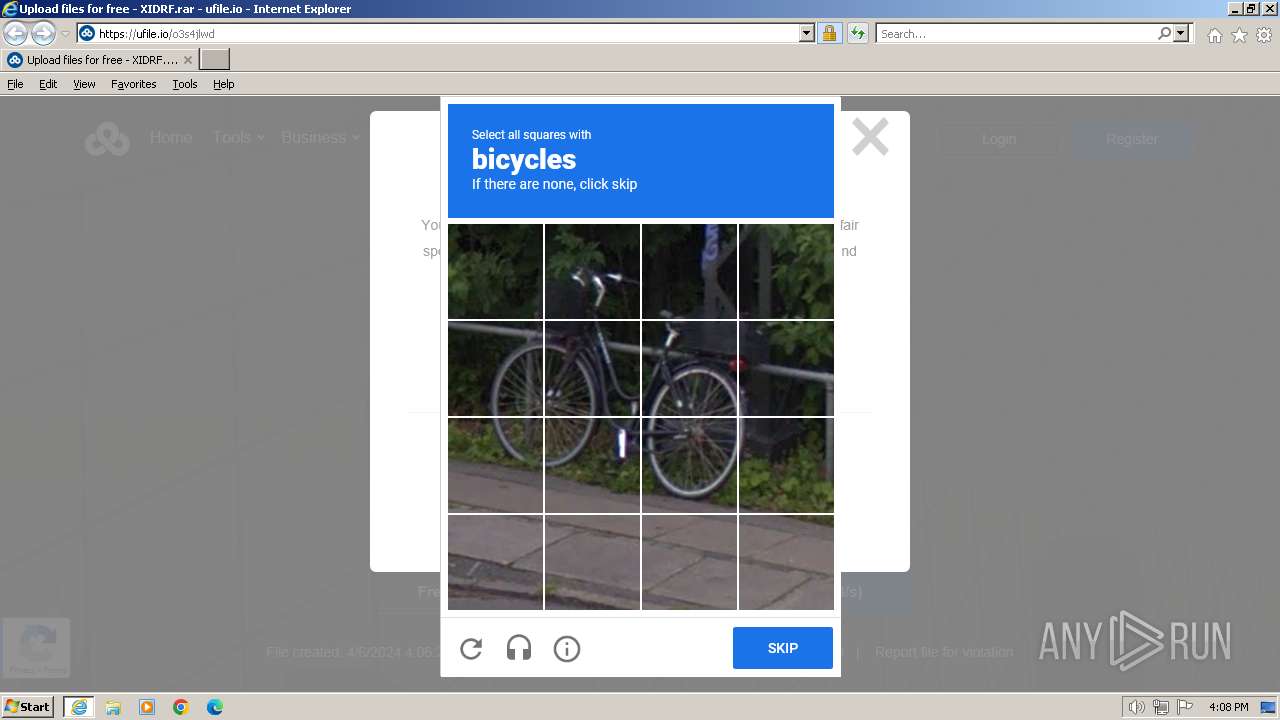Click 'Report file for violation' link
Screen dimensions: 1280x720
click(944, 652)
